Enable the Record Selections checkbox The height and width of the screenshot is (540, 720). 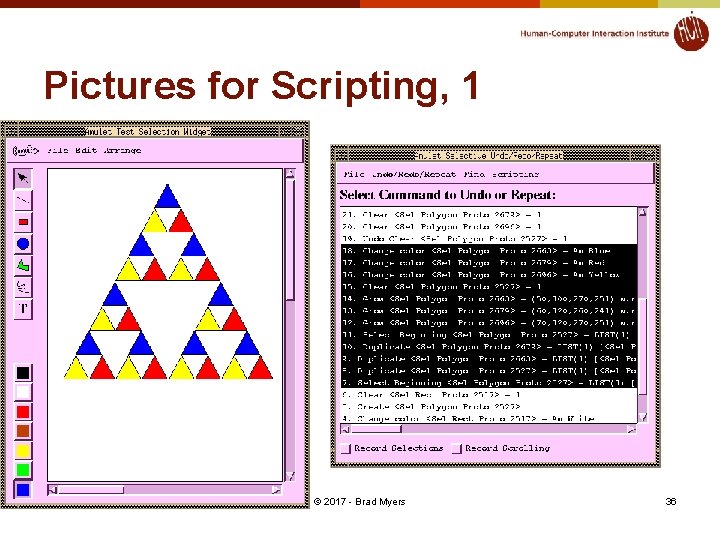(346, 449)
